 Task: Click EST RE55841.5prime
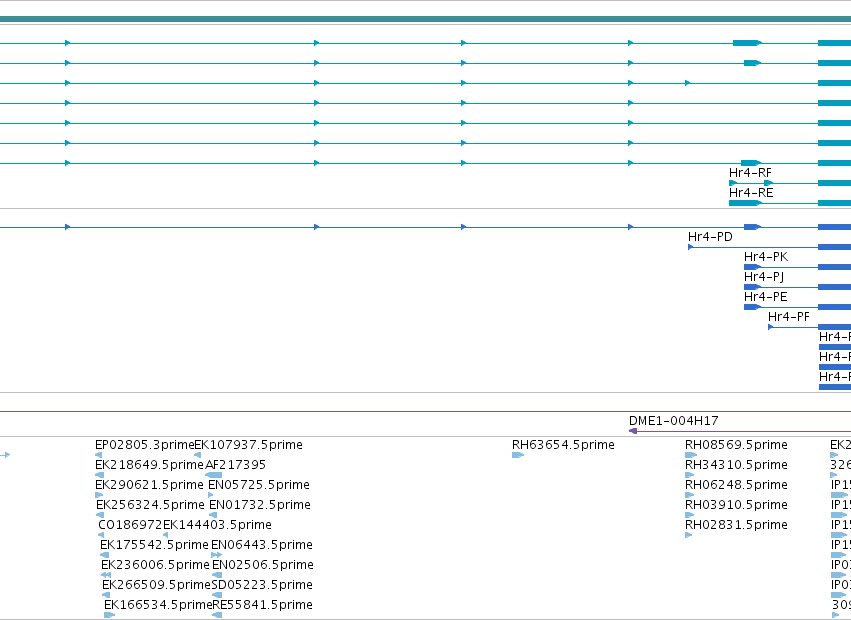tap(263, 605)
